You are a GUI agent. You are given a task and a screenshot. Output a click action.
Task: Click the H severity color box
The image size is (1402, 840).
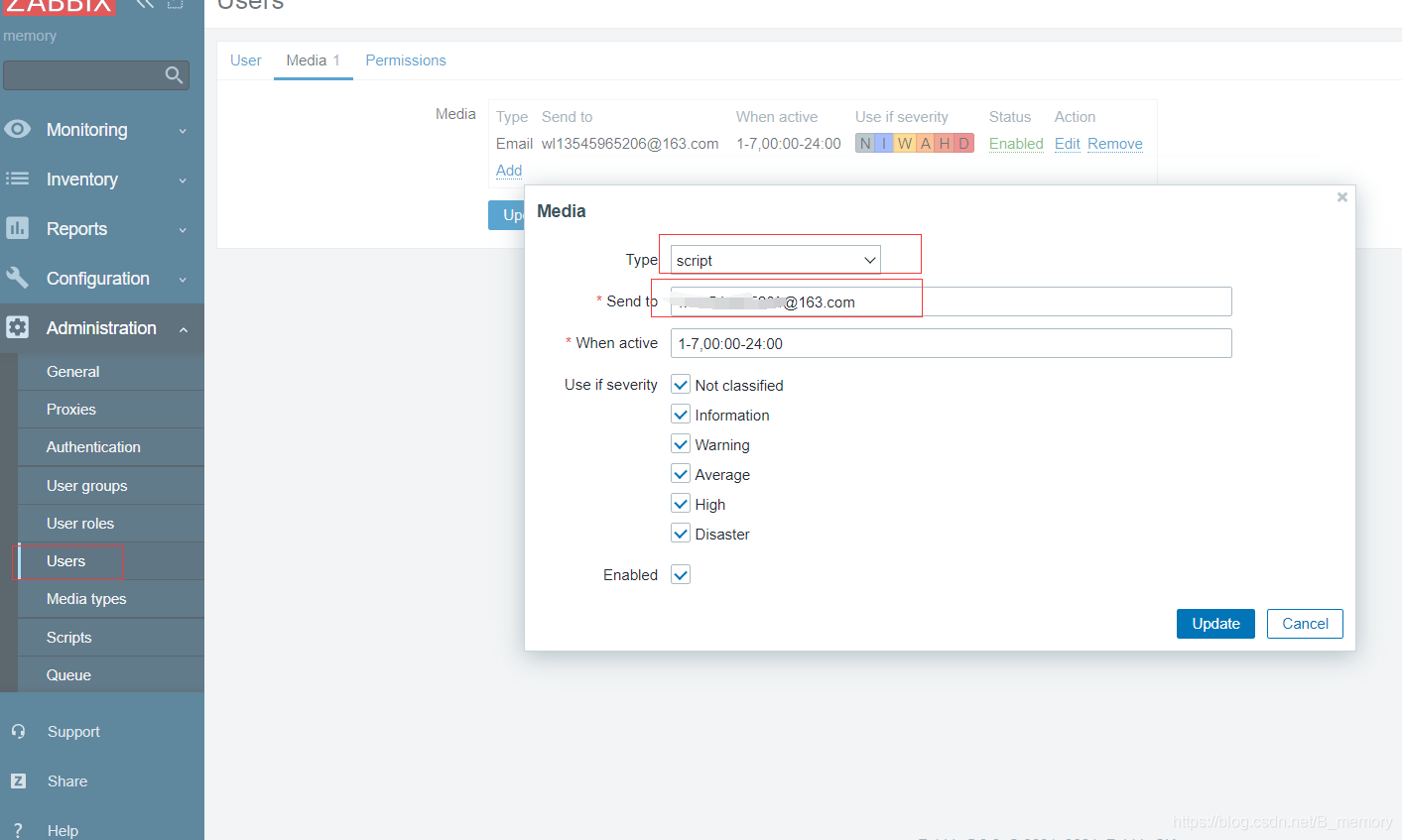click(945, 144)
